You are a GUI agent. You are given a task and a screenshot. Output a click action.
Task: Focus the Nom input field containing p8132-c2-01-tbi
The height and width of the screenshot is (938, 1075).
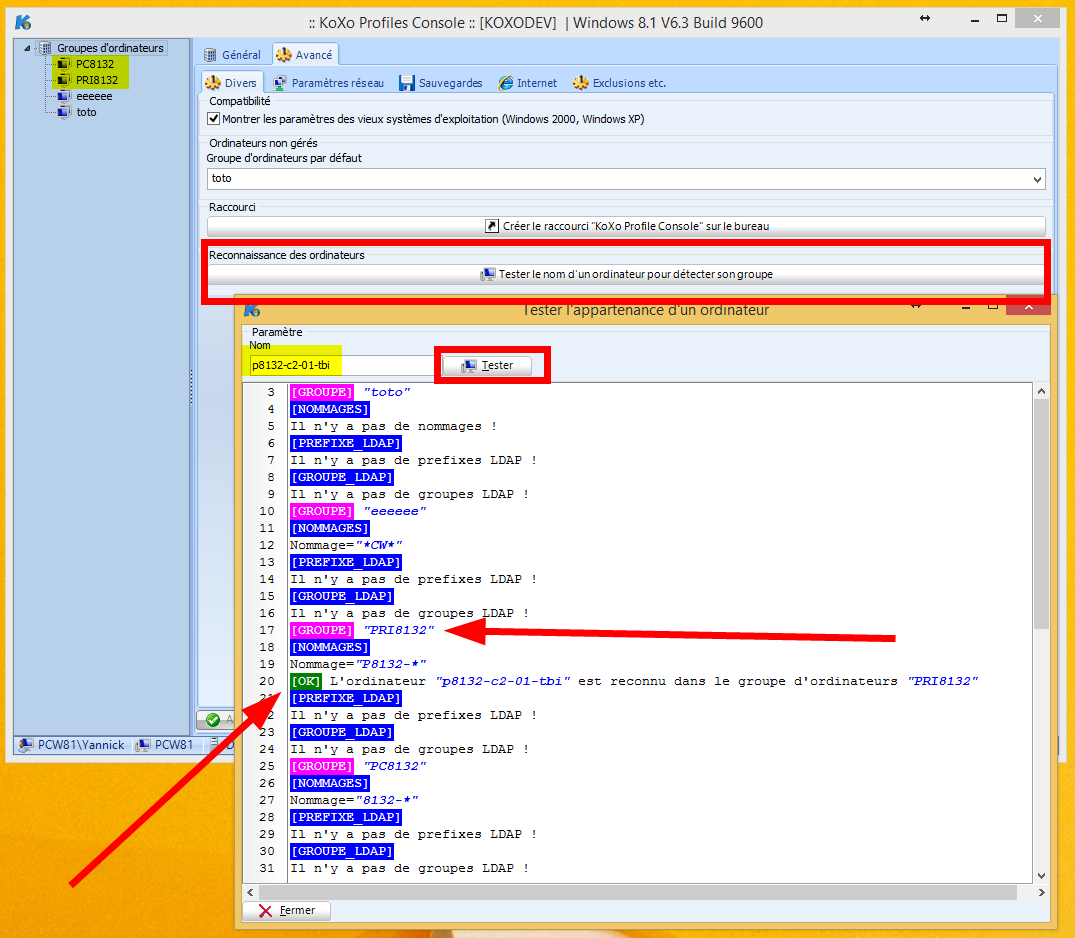(x=340, y=365)
